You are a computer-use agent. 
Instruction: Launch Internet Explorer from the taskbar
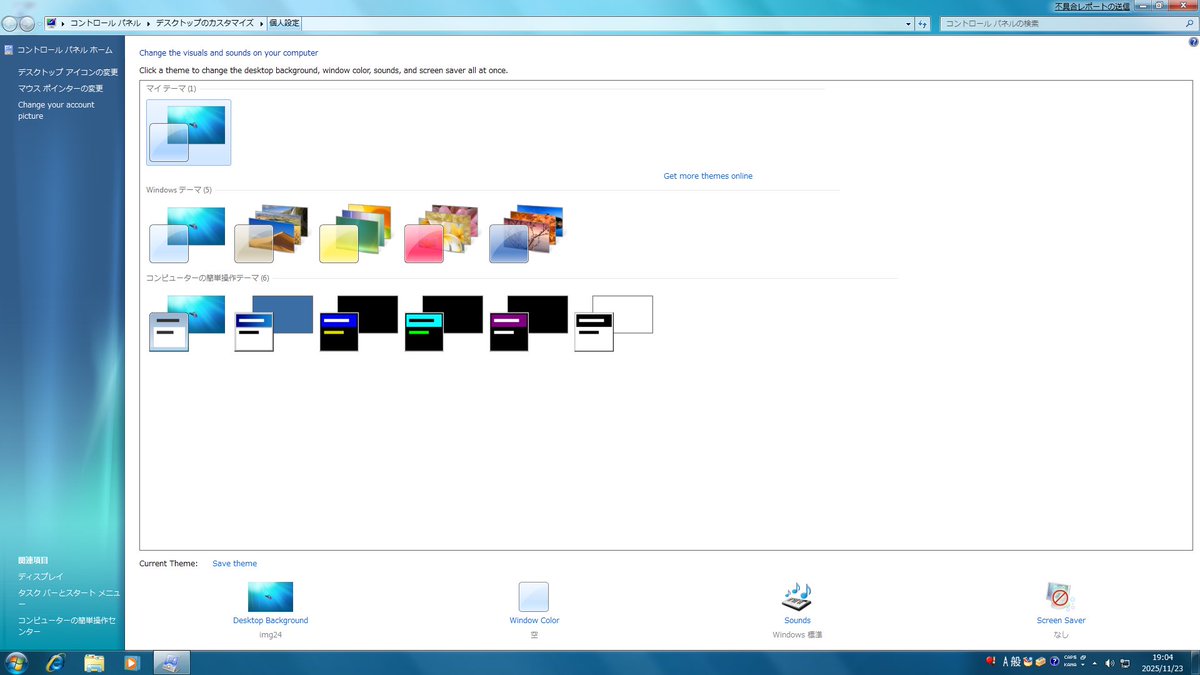click(57, 662)
